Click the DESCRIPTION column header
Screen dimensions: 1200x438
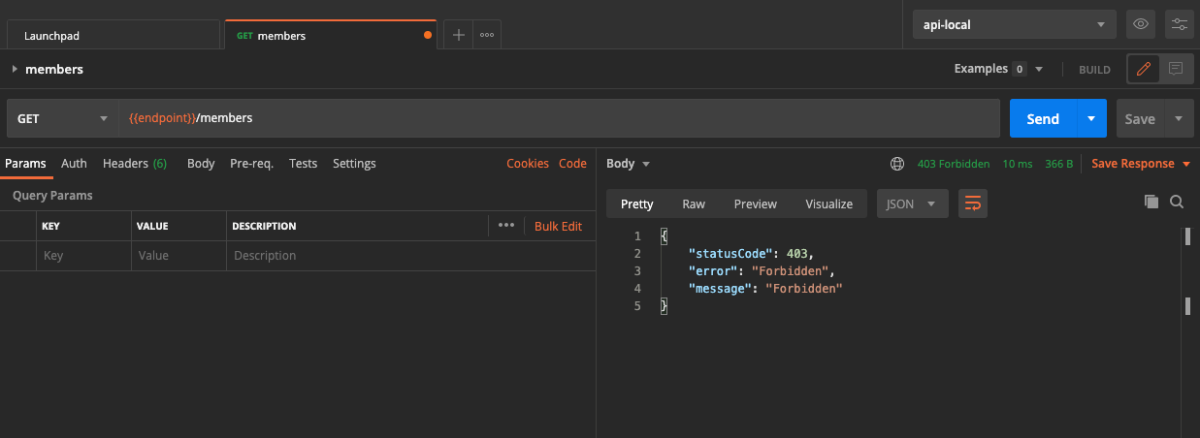click(264, 226)
